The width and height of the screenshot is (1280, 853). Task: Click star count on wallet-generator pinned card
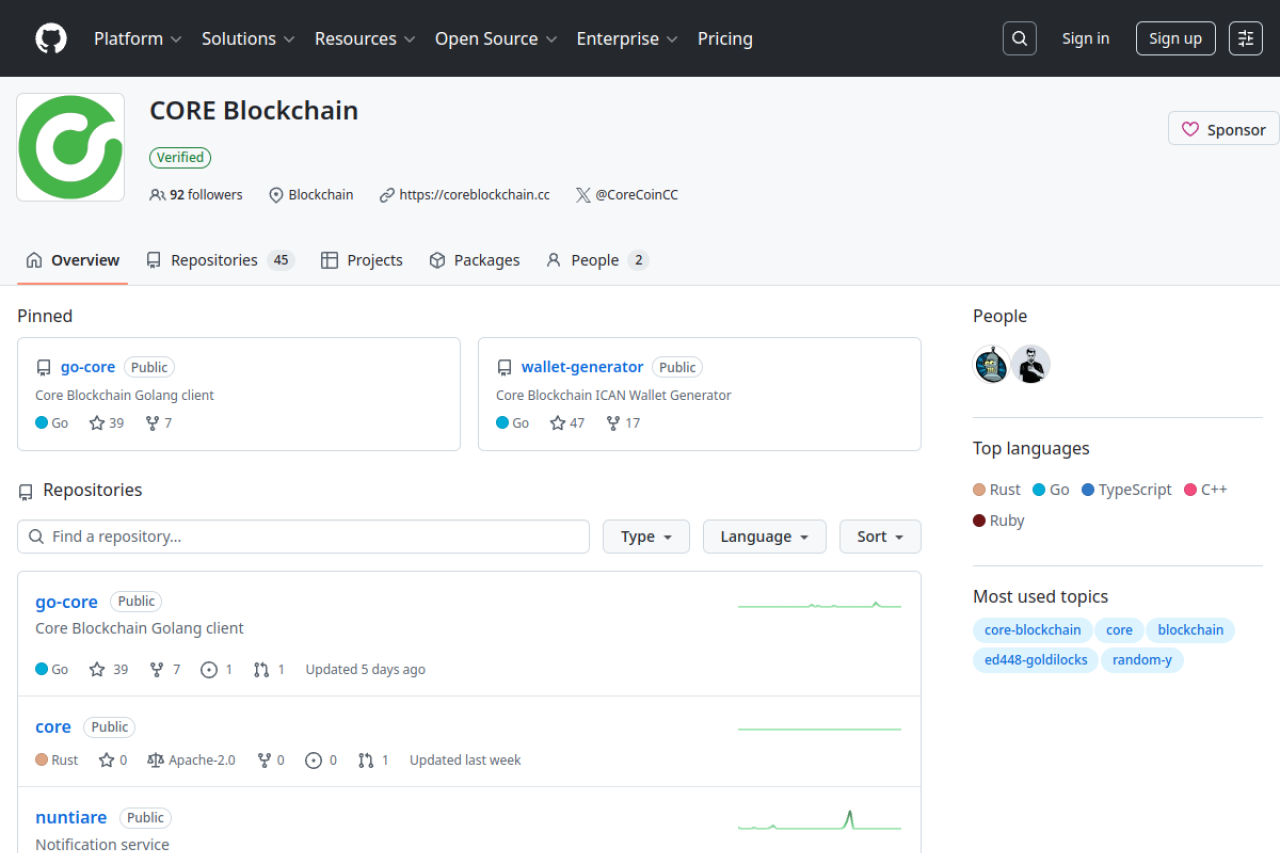click(x=567, y=423)
